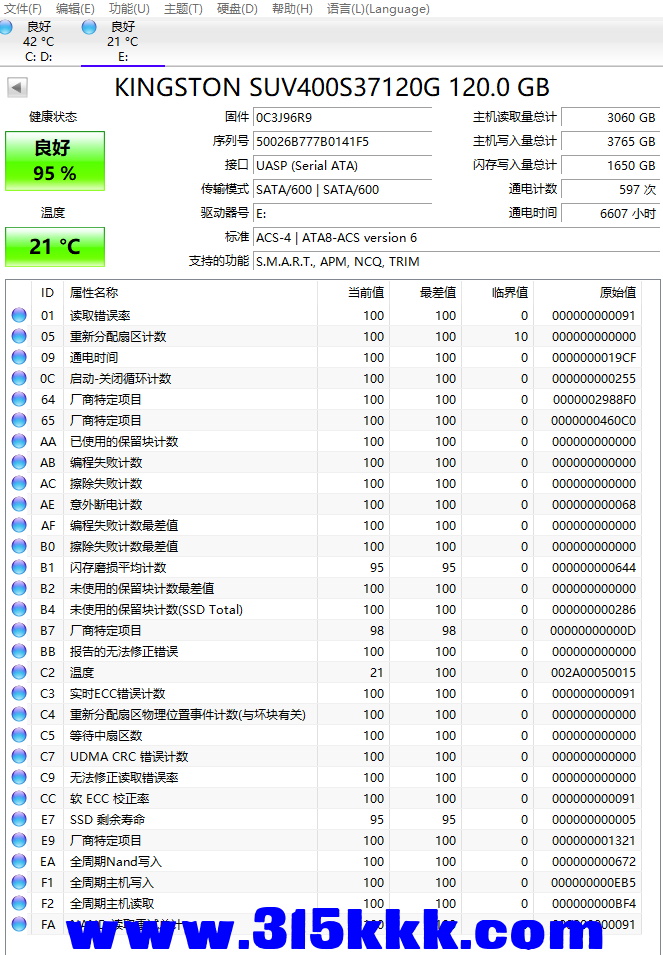Click the previous-disk arrow next to KINGSTON

point(17,87)
